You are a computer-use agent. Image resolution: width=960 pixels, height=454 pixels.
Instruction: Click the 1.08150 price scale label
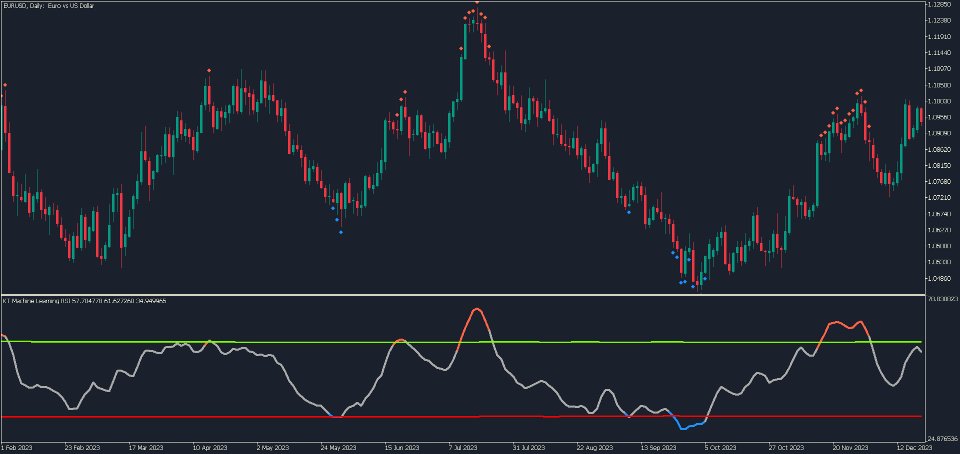[x=939, y=166]
